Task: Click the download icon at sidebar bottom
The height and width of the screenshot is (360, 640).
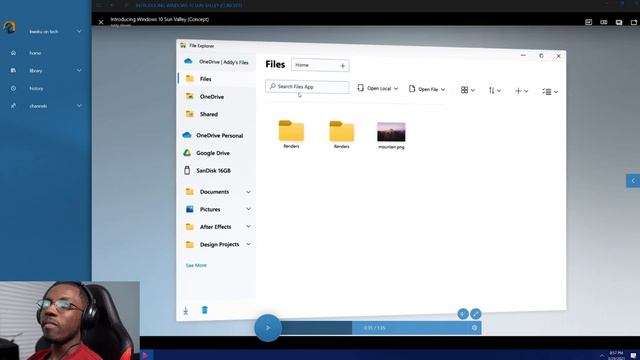Action: pyautogui.click(x=186, y=311)
